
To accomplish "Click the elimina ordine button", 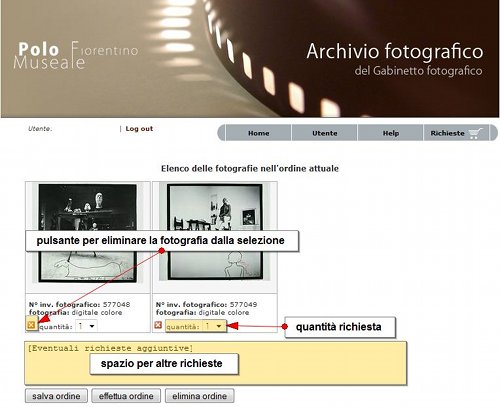I will pyautogui.click(x=200, y=396).
